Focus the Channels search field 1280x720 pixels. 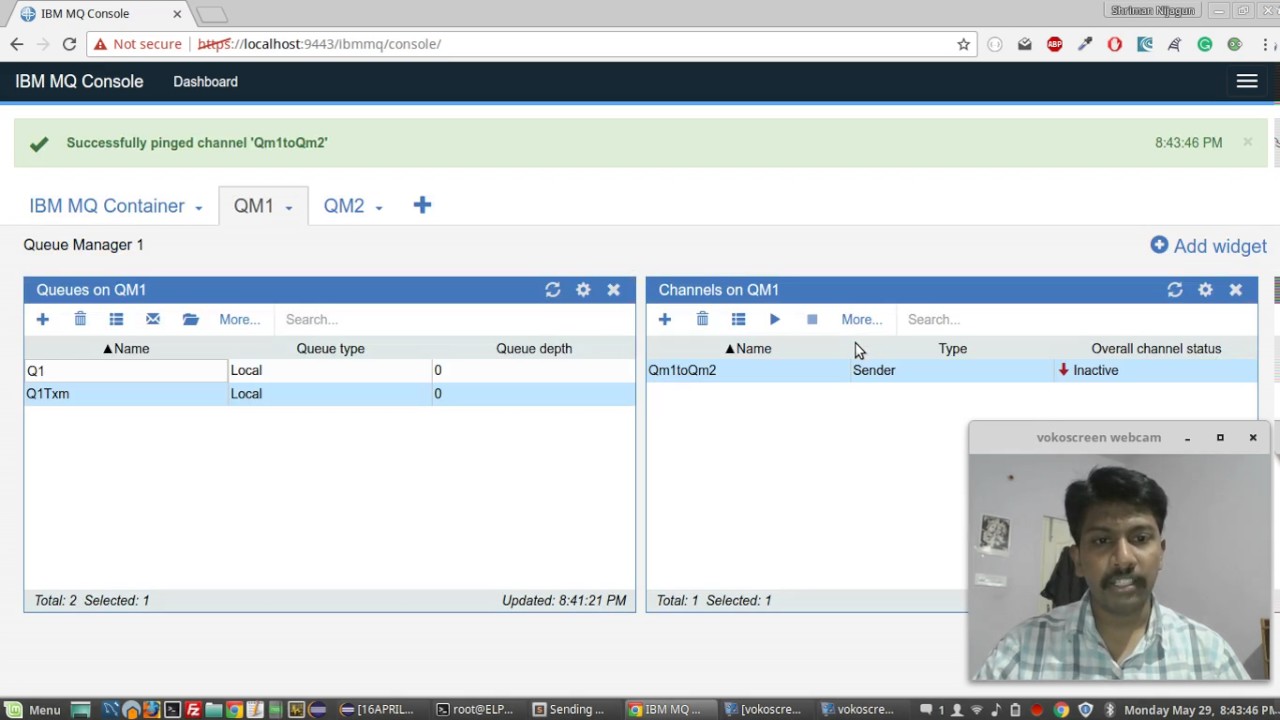(x=1078, y=320)
